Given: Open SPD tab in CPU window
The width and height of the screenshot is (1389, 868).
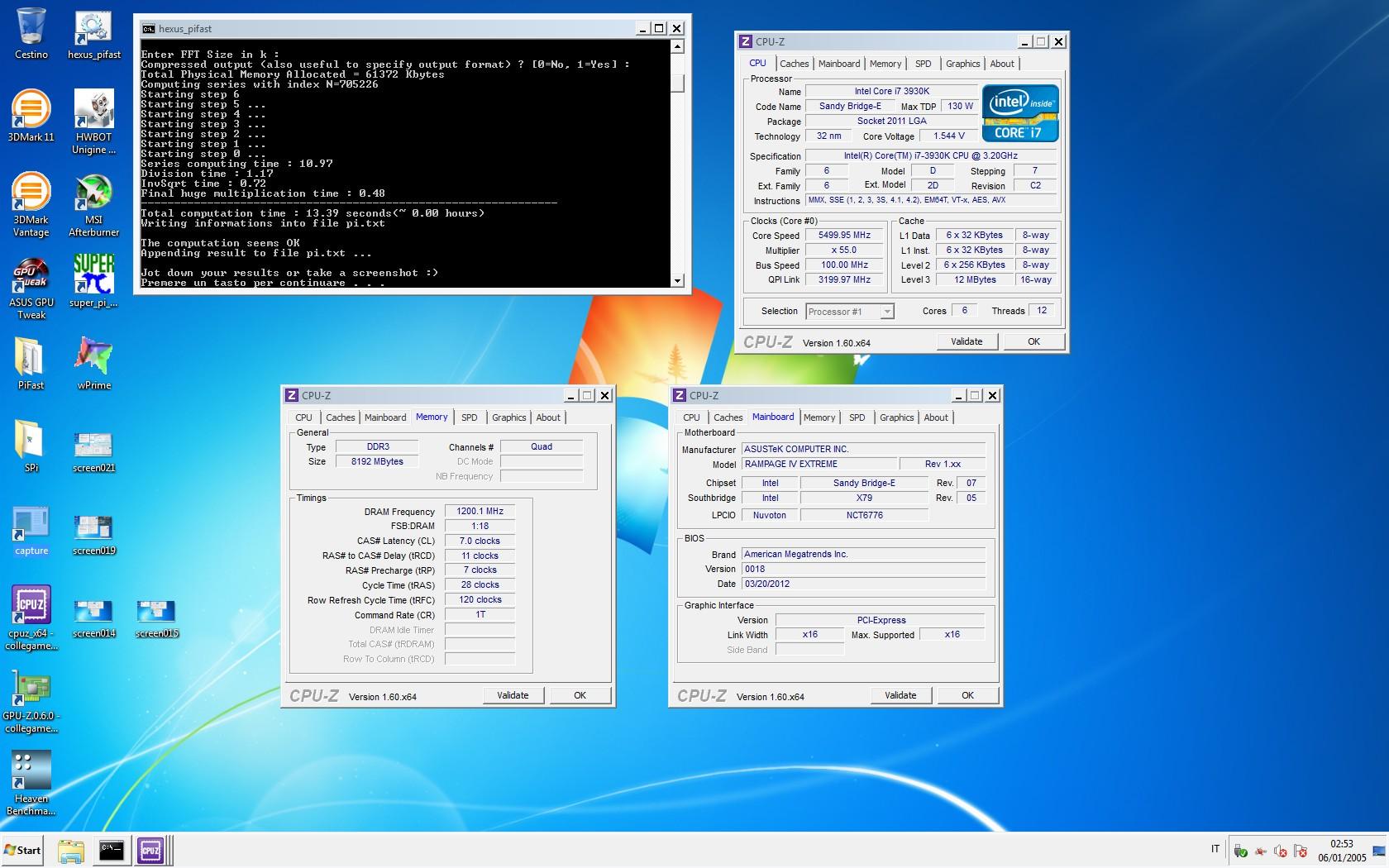Looking at the screenshot, I should tap(924, 64).
